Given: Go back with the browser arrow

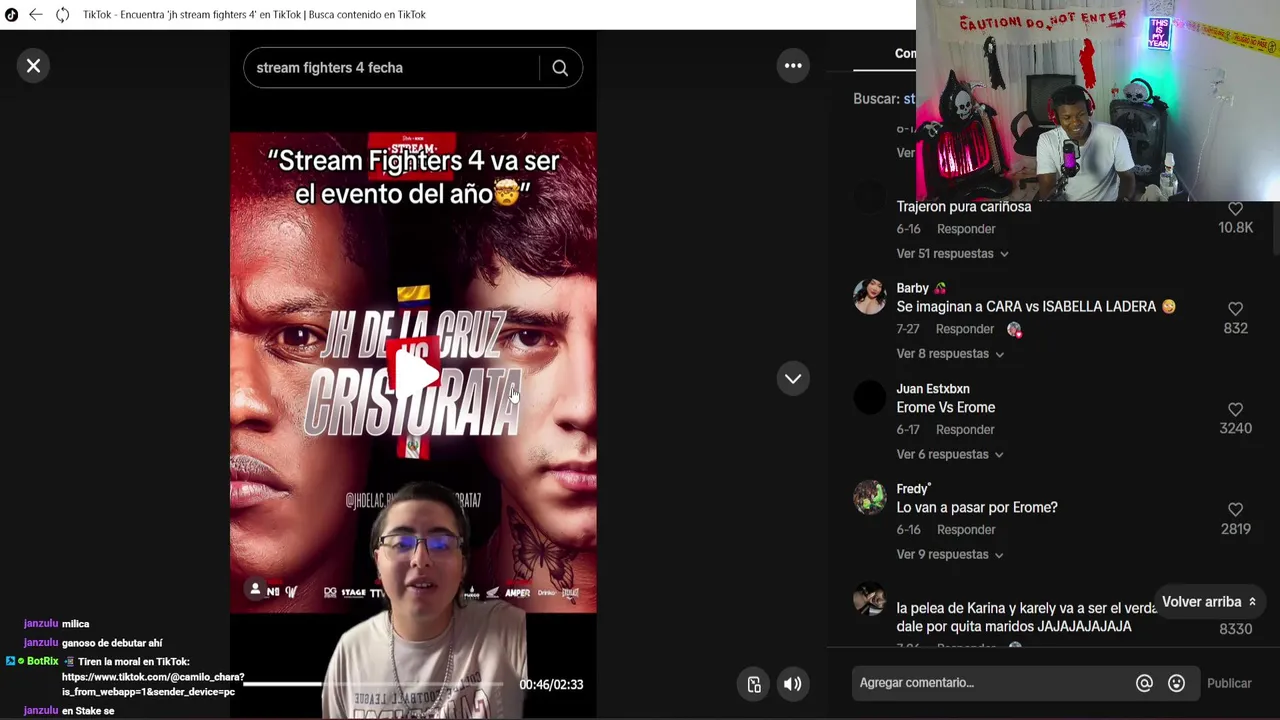Looking at the screenshot, I should 36,14.
